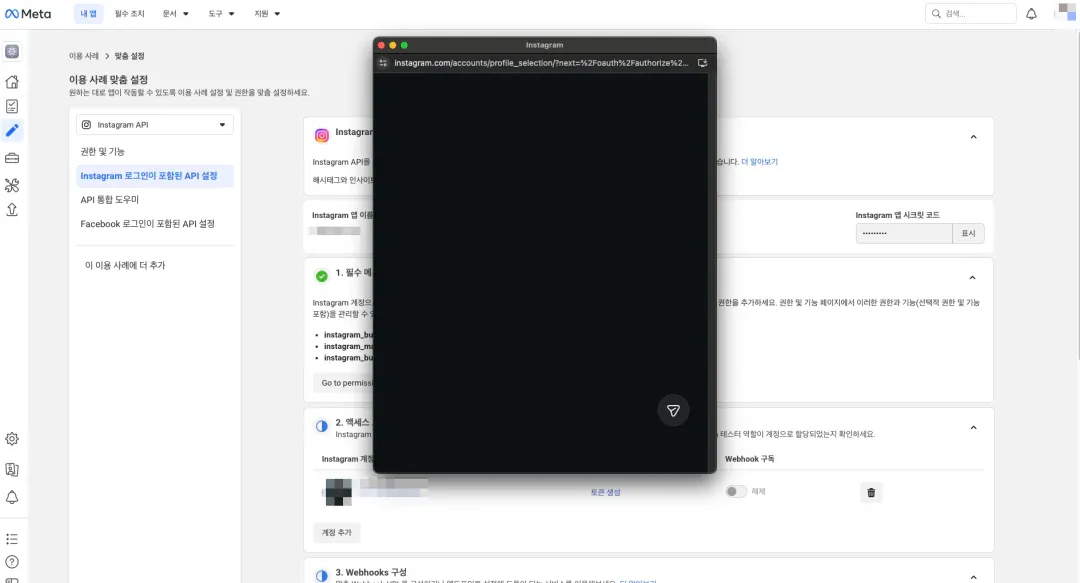Click the sidebar alerts bell icon

pos(12,498)
